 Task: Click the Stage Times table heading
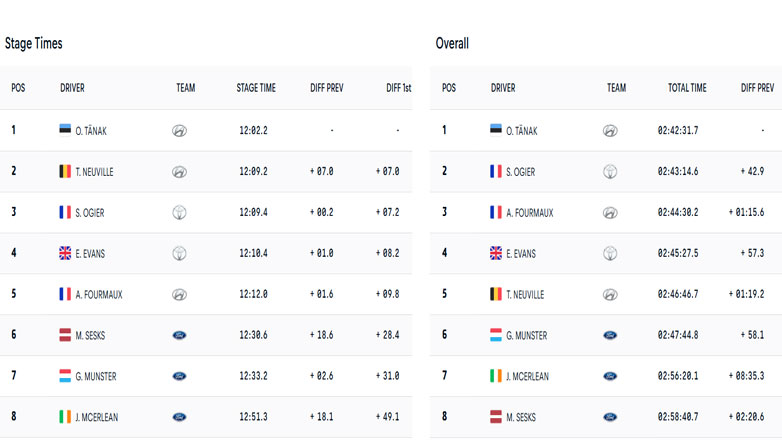[x=34, y=44]
